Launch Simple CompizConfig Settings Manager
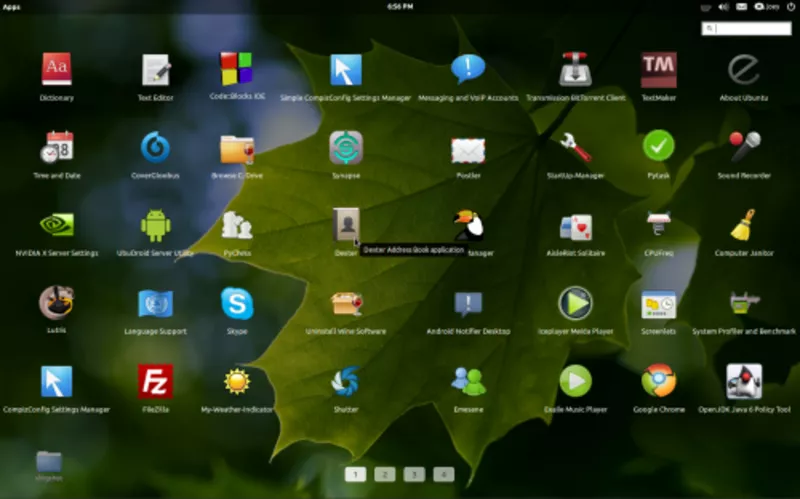 pos(346,69)
